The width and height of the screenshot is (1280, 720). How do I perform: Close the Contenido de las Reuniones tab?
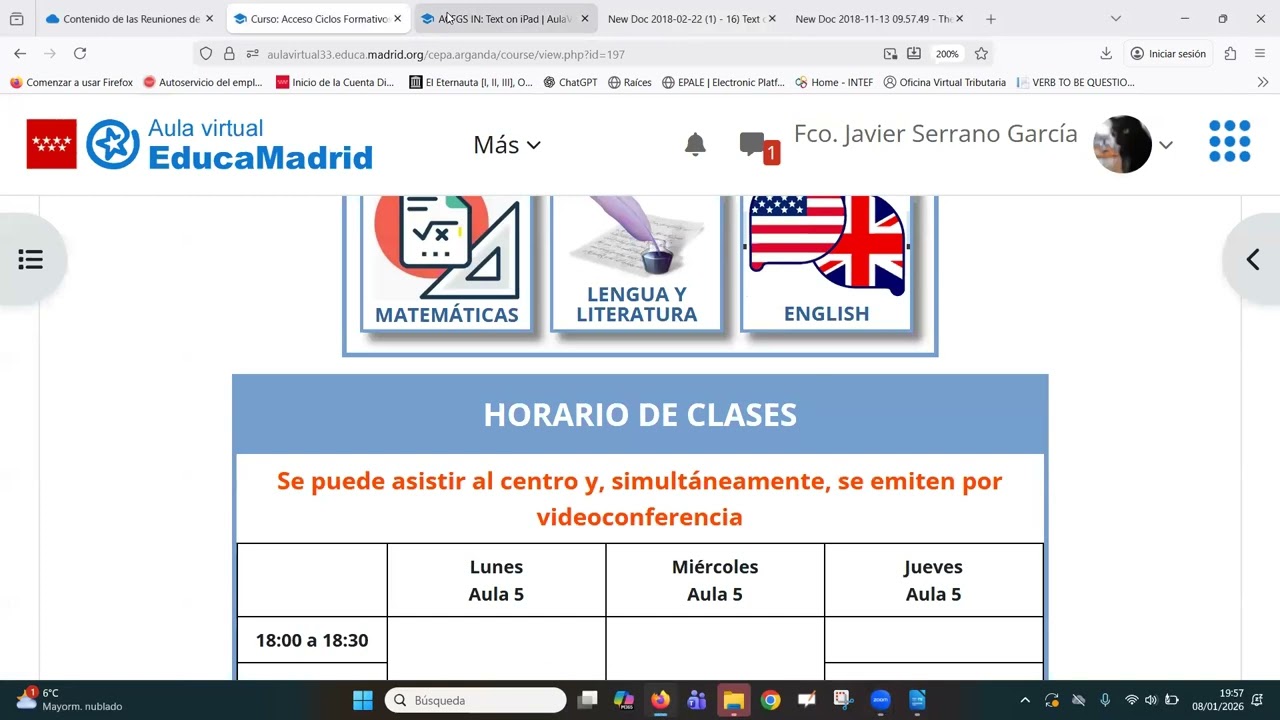[209, 19]
